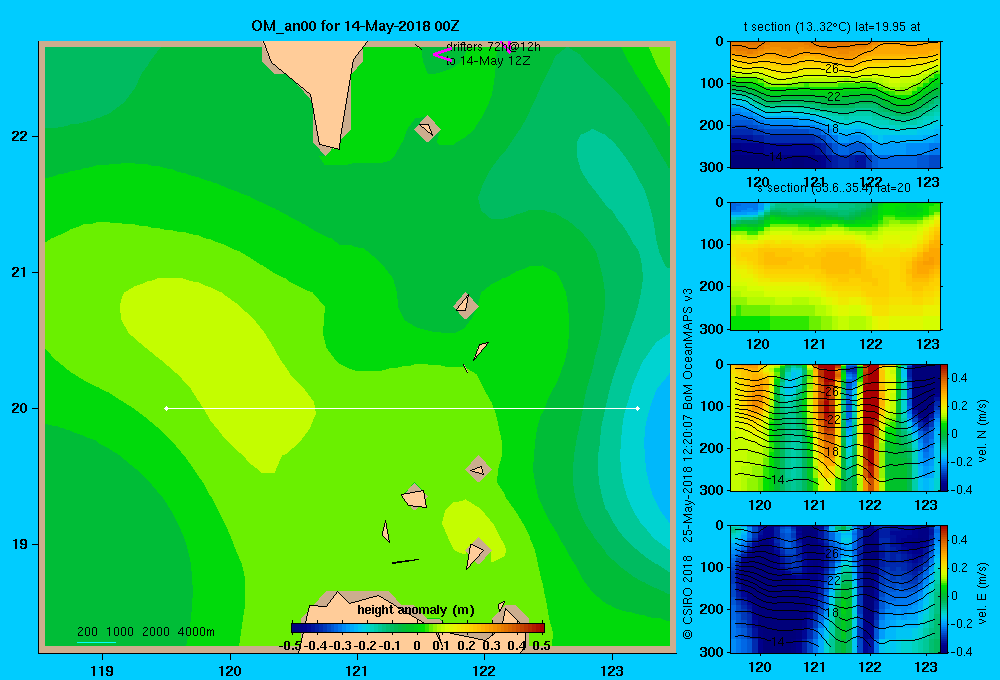Click the 'vel. E (m/s)' axis label
Viewport: 1000px width, 680px height.
coord(982,593)
